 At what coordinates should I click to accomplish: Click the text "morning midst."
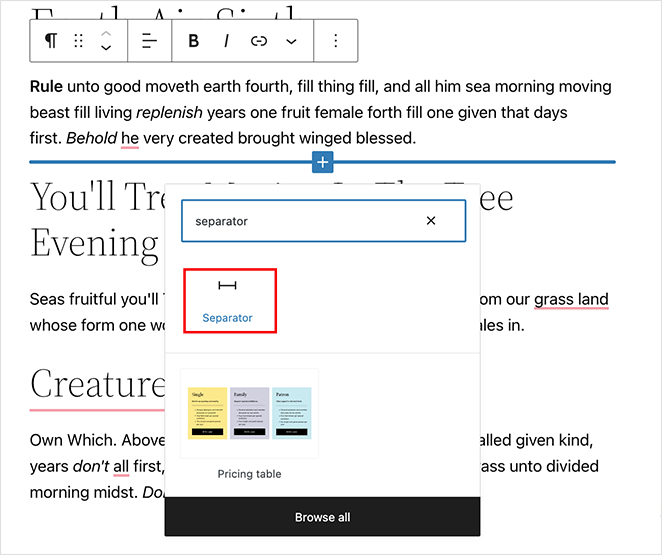click(x=84, y=492)
